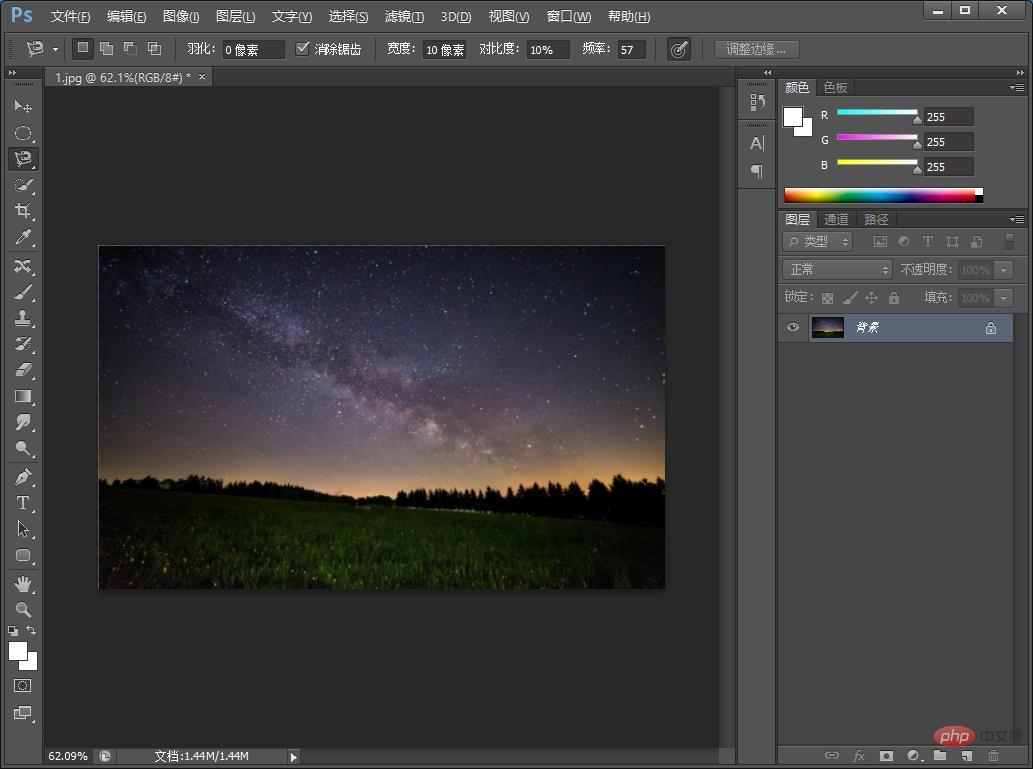Open the 选择(S) menu
Screen dimensions: 1033x769
(349, 16)
